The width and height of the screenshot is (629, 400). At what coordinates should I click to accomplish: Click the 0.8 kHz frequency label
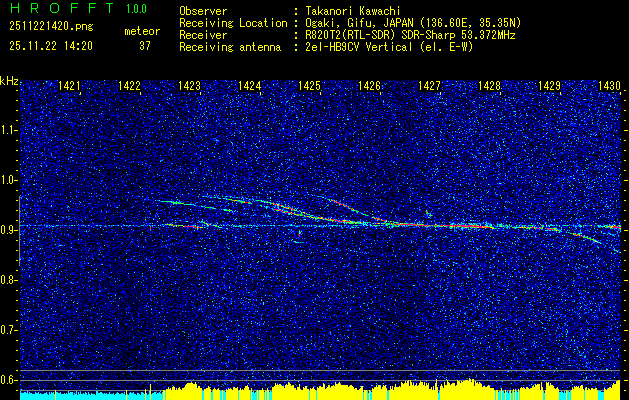coord(8,280)
